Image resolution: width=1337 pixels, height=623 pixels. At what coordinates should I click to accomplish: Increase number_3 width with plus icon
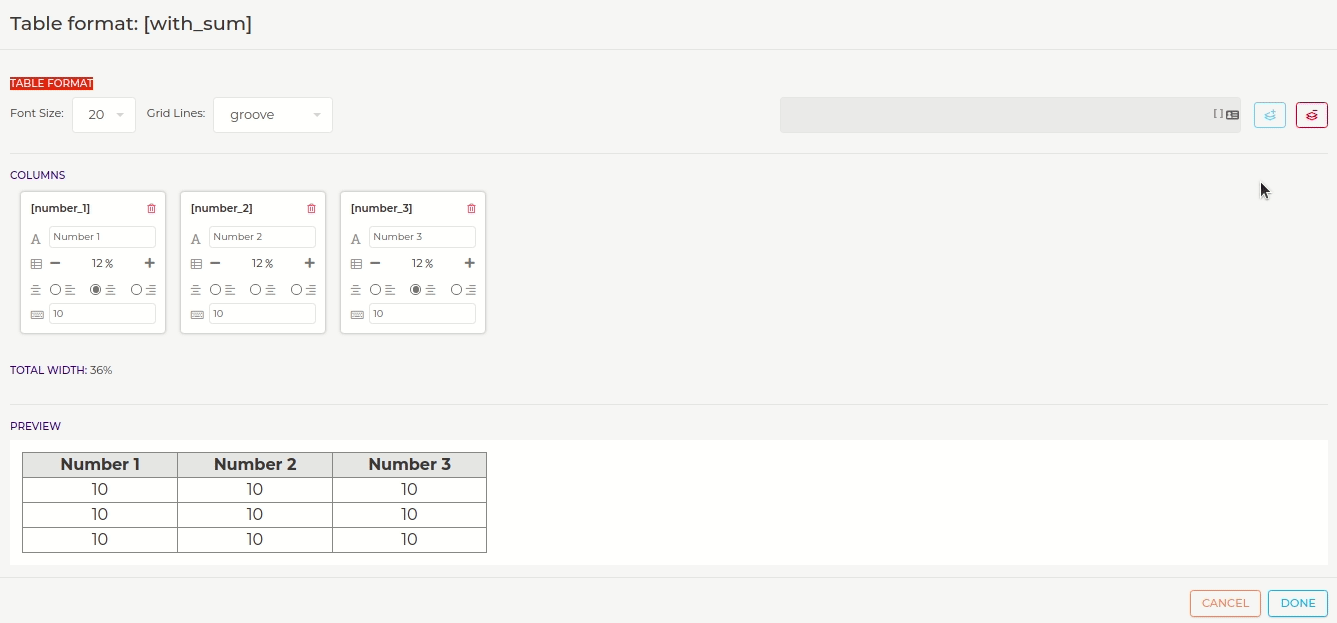[469, 263]
